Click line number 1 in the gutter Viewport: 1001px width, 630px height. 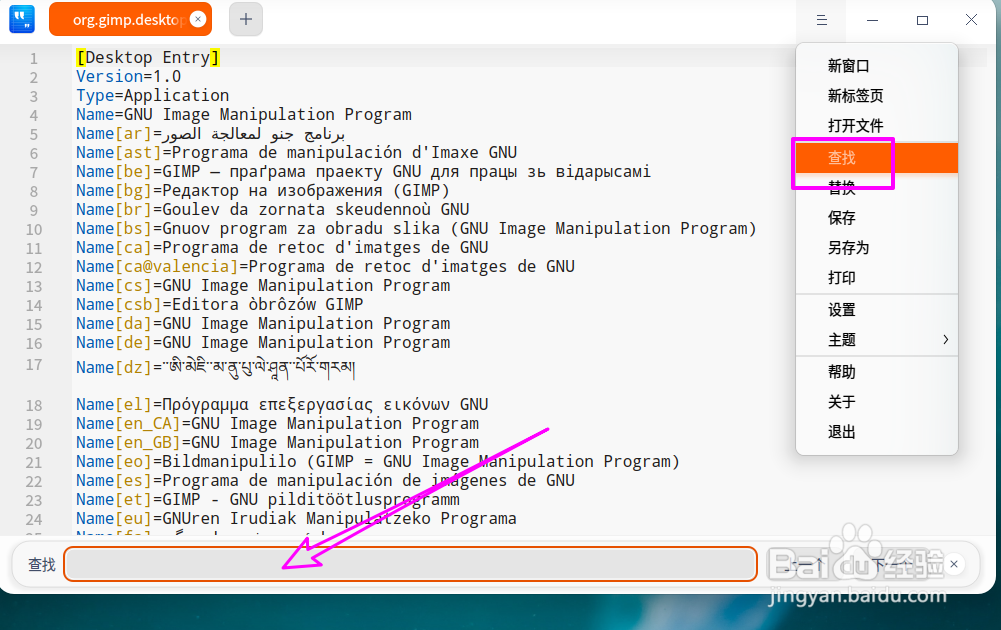click(33, 59)
